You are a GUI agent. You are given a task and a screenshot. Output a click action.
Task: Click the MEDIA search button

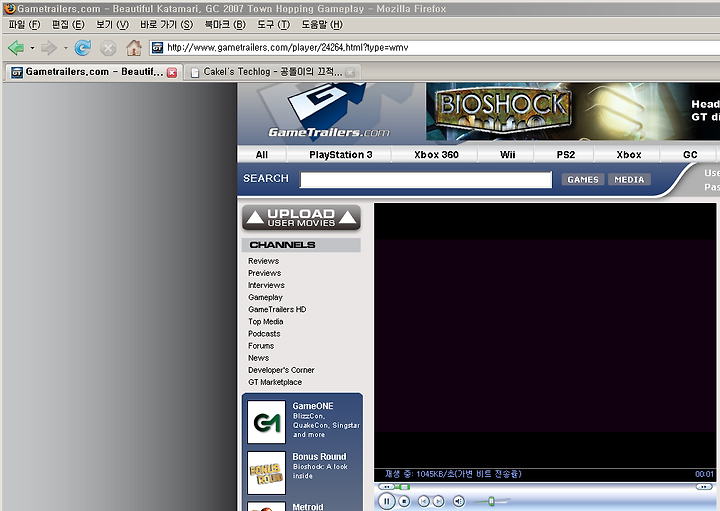629,180
